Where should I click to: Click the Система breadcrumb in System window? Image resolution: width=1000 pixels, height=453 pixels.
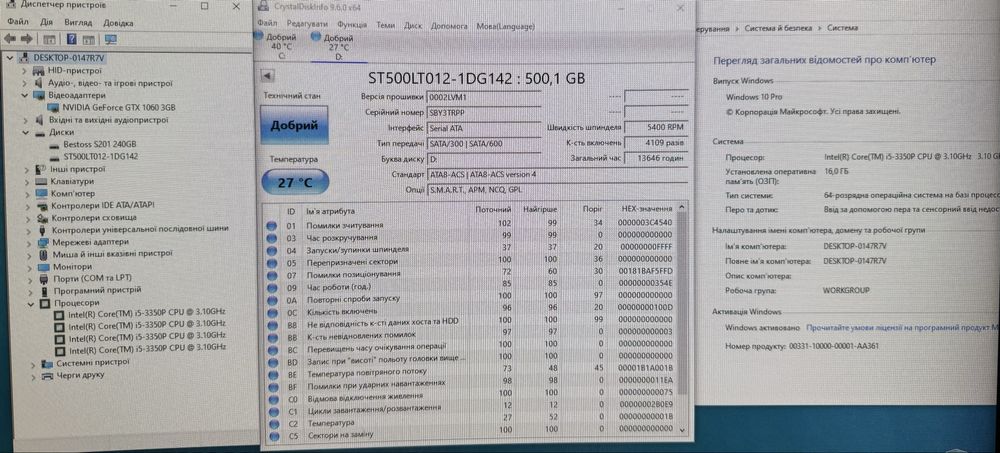coord(842,28)
